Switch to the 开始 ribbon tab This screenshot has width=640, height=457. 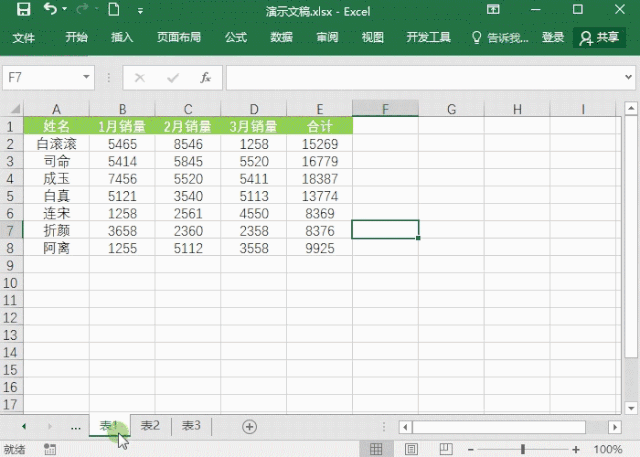(x=77, y=38)
